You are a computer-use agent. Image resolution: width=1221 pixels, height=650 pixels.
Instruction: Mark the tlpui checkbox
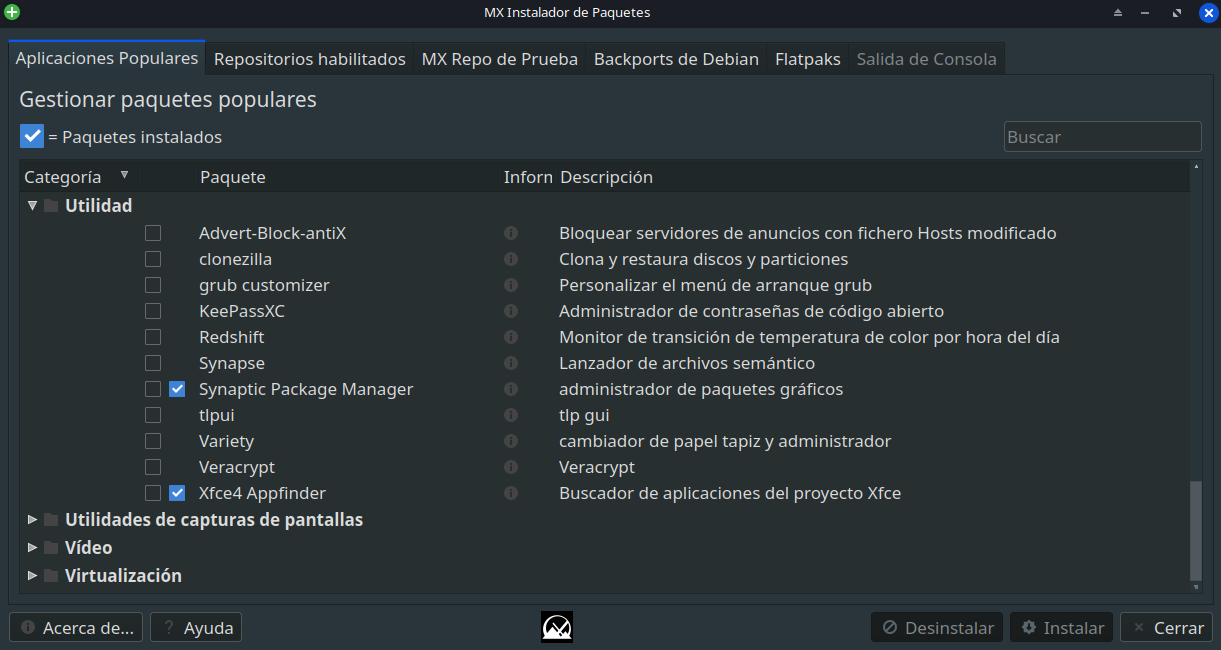click(x=153, y=415)
